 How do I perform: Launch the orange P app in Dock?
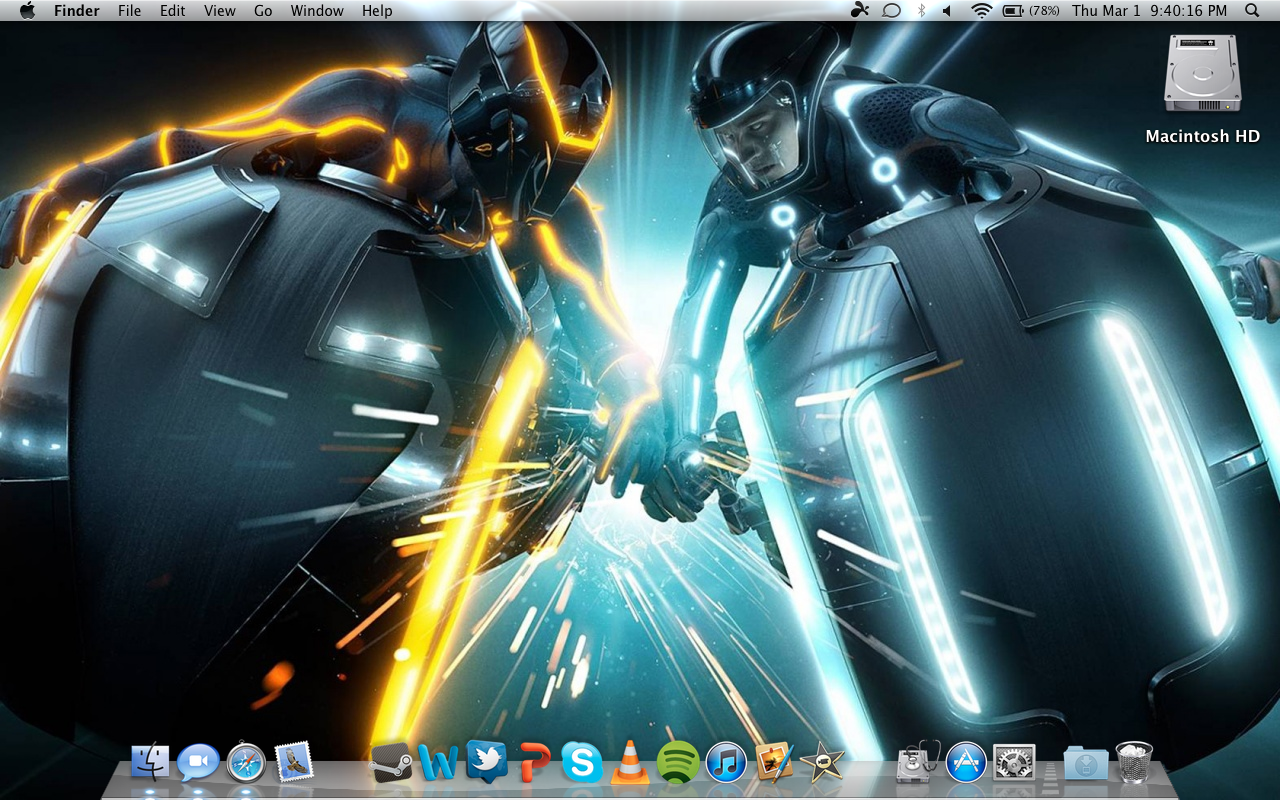pos(534,763)
